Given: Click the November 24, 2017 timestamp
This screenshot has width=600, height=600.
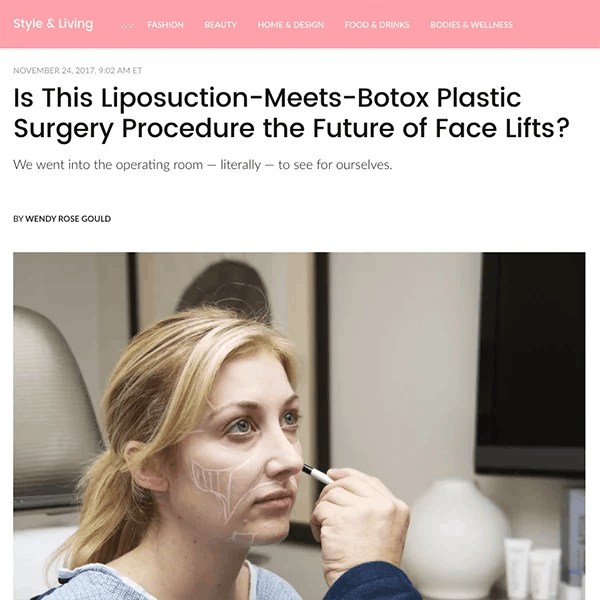Looking at the screenshot, I should 77,70.
